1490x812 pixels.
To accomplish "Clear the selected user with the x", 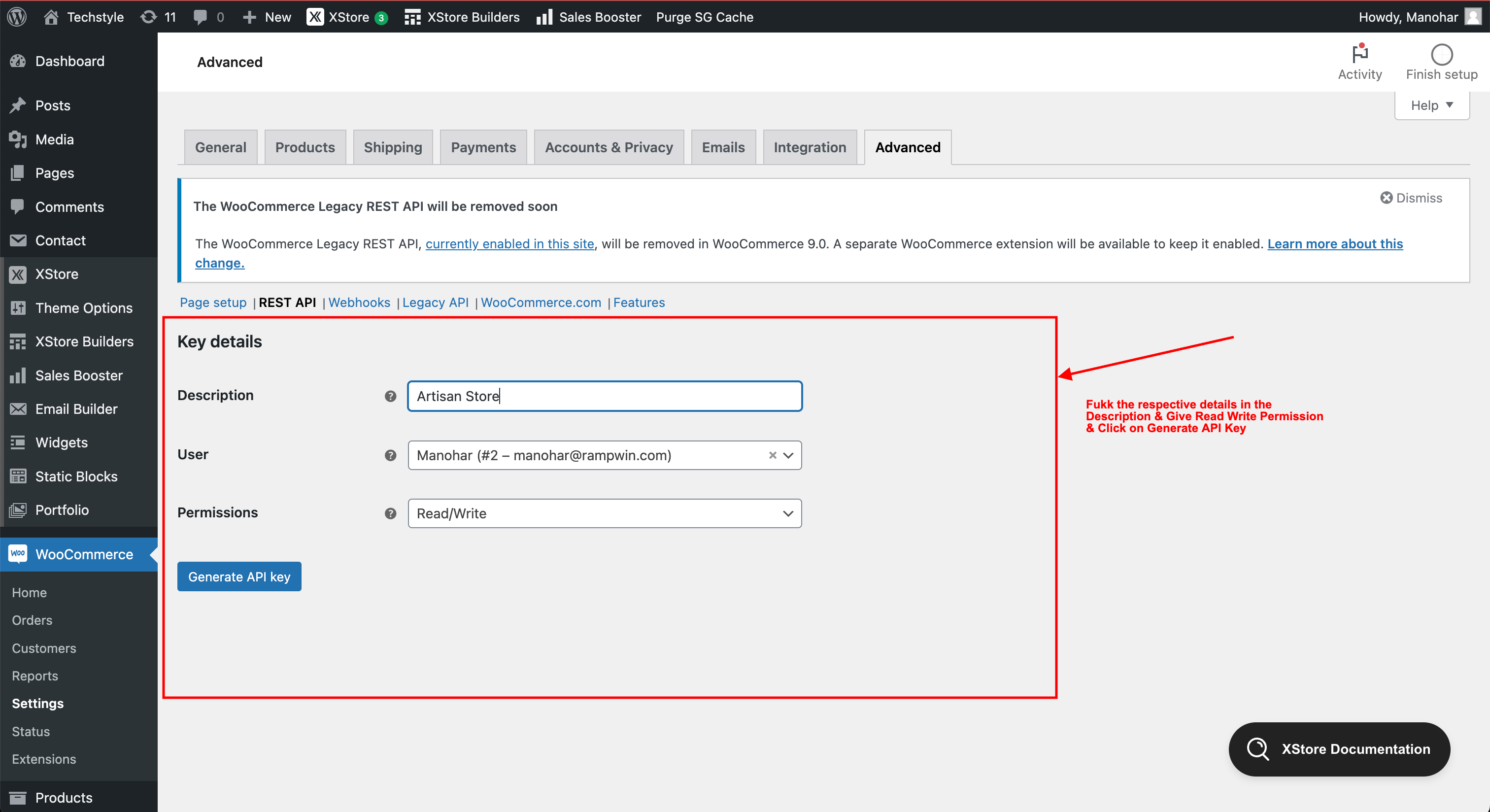I will point(772,456).
